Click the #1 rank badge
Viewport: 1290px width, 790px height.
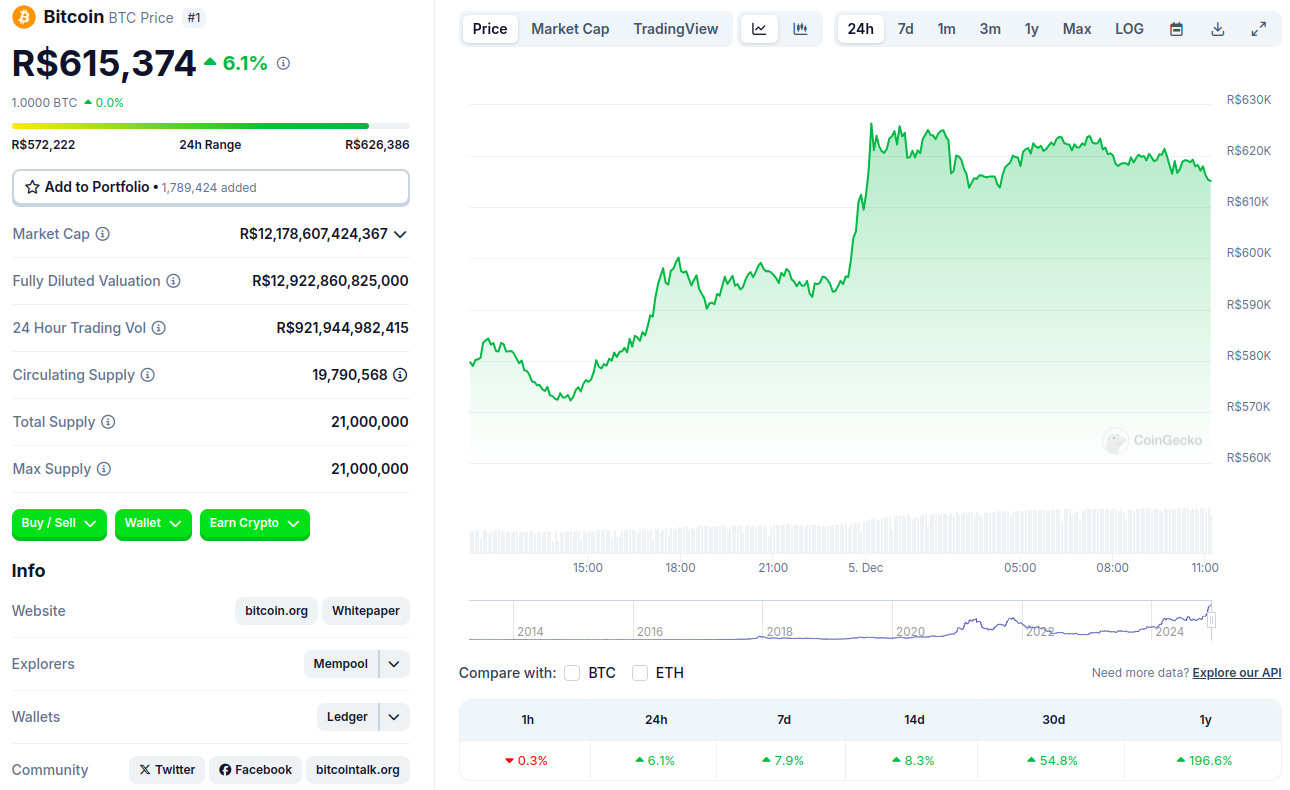pyautogui.click(x=195, y=18)
